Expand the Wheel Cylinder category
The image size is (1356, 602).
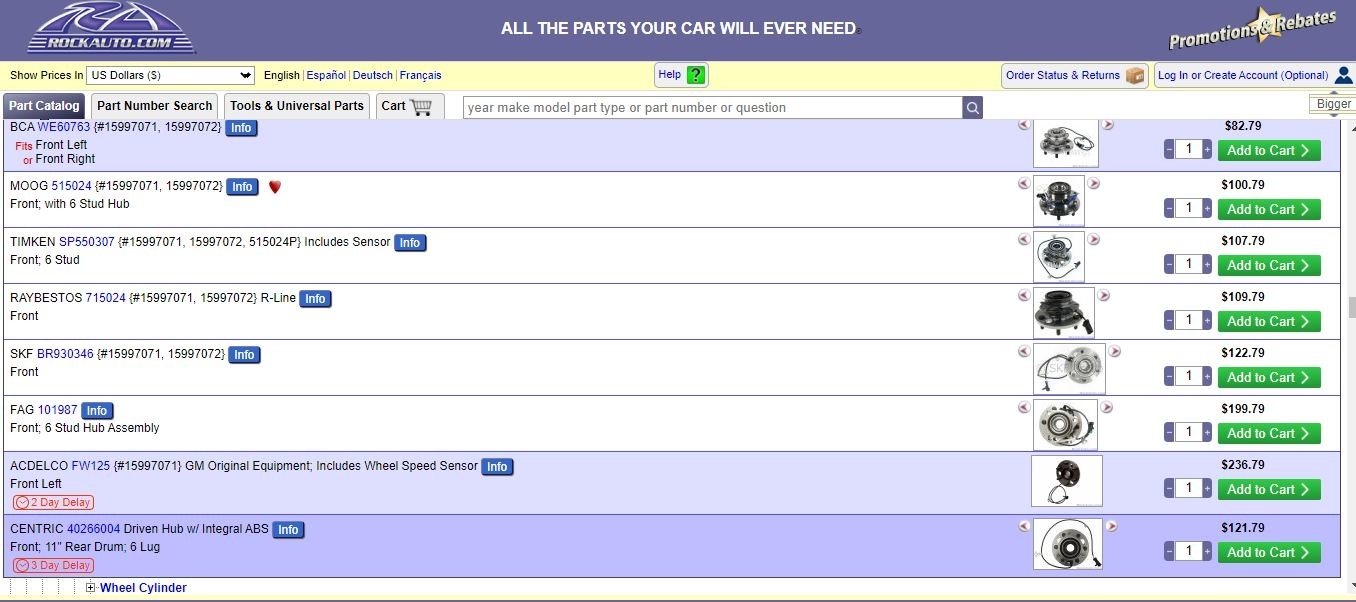91,588
